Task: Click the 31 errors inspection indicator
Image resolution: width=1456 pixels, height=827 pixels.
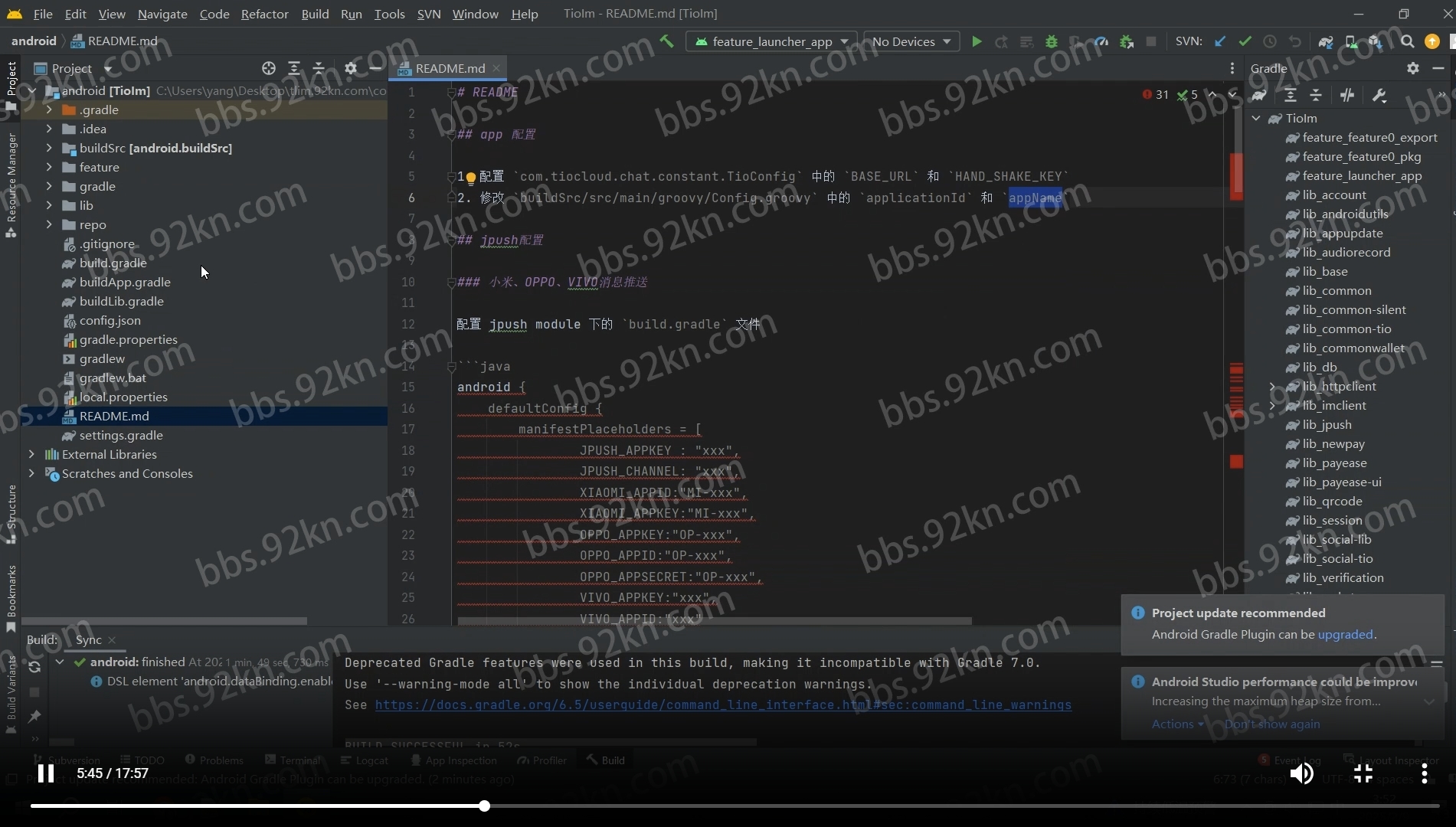Action: tap(1156, 95)
